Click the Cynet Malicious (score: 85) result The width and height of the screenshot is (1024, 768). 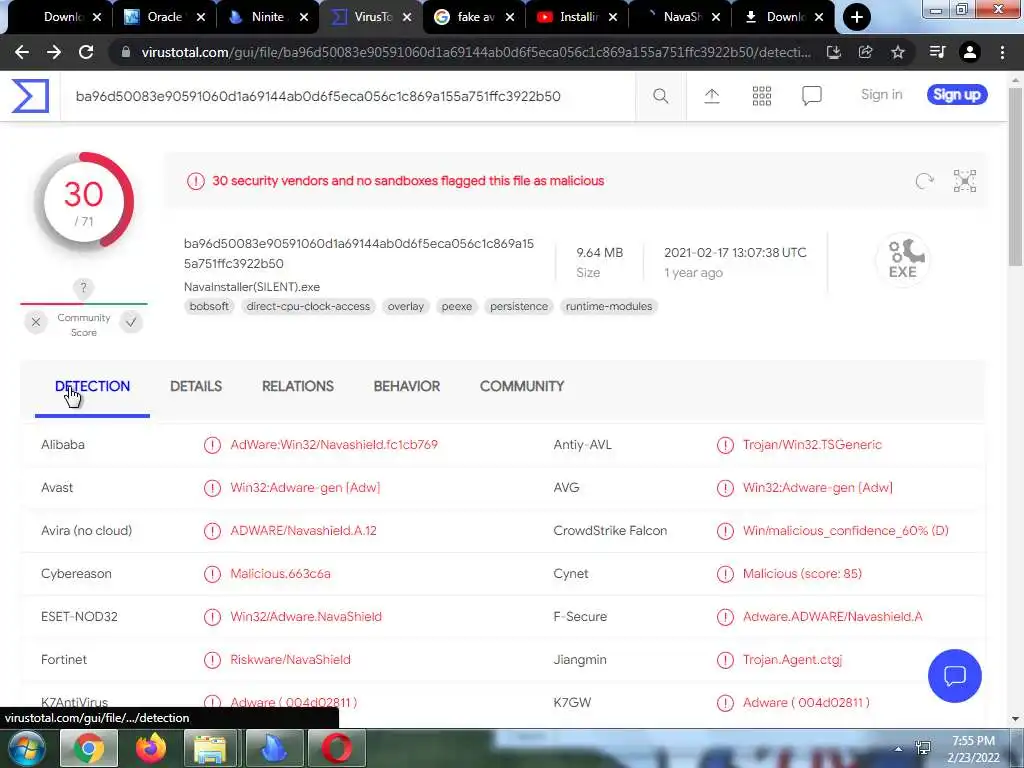pyautogui.click(x=802, y=573)
